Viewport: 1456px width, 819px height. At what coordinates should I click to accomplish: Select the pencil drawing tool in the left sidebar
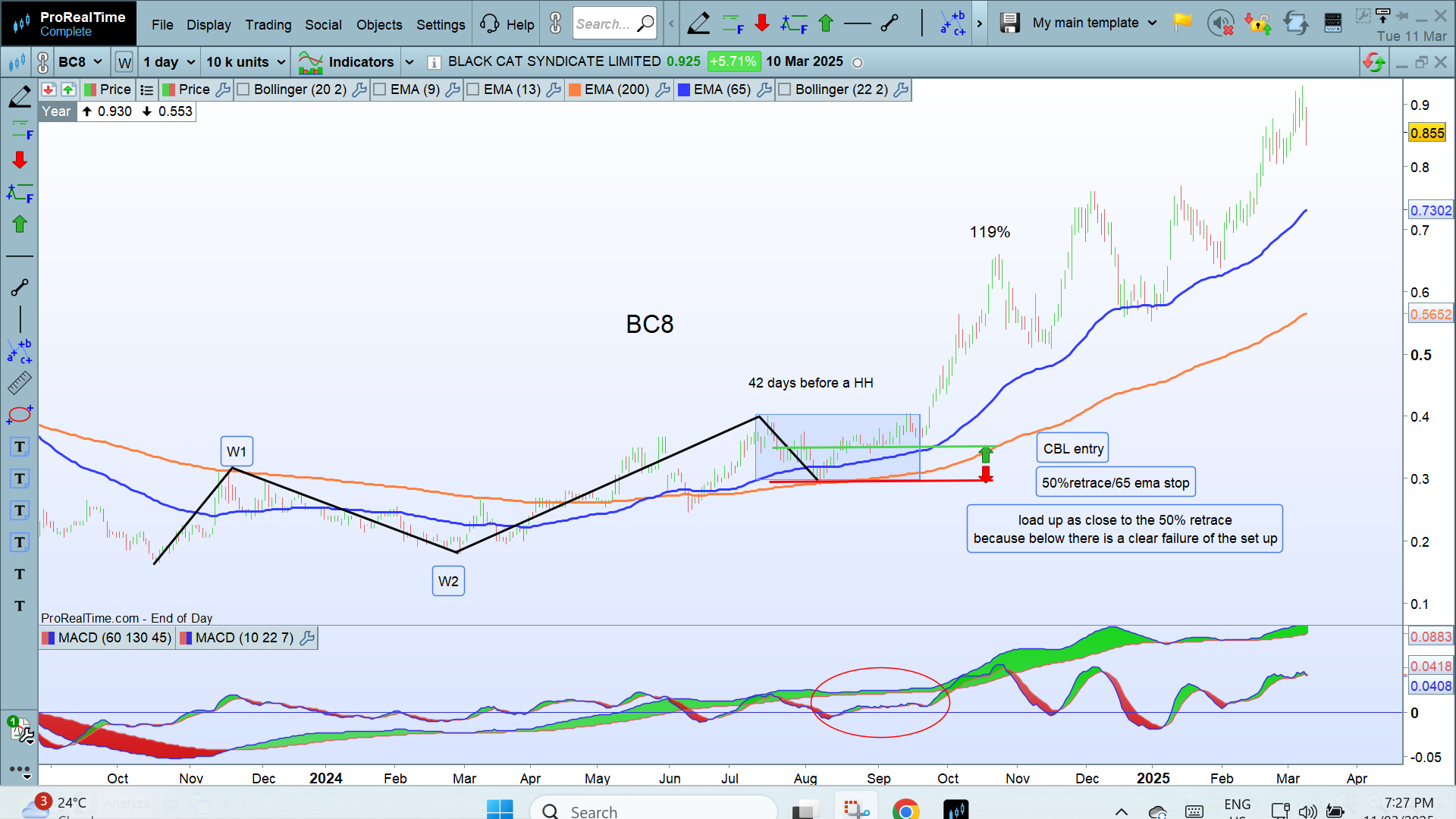[x=20, y=96]
